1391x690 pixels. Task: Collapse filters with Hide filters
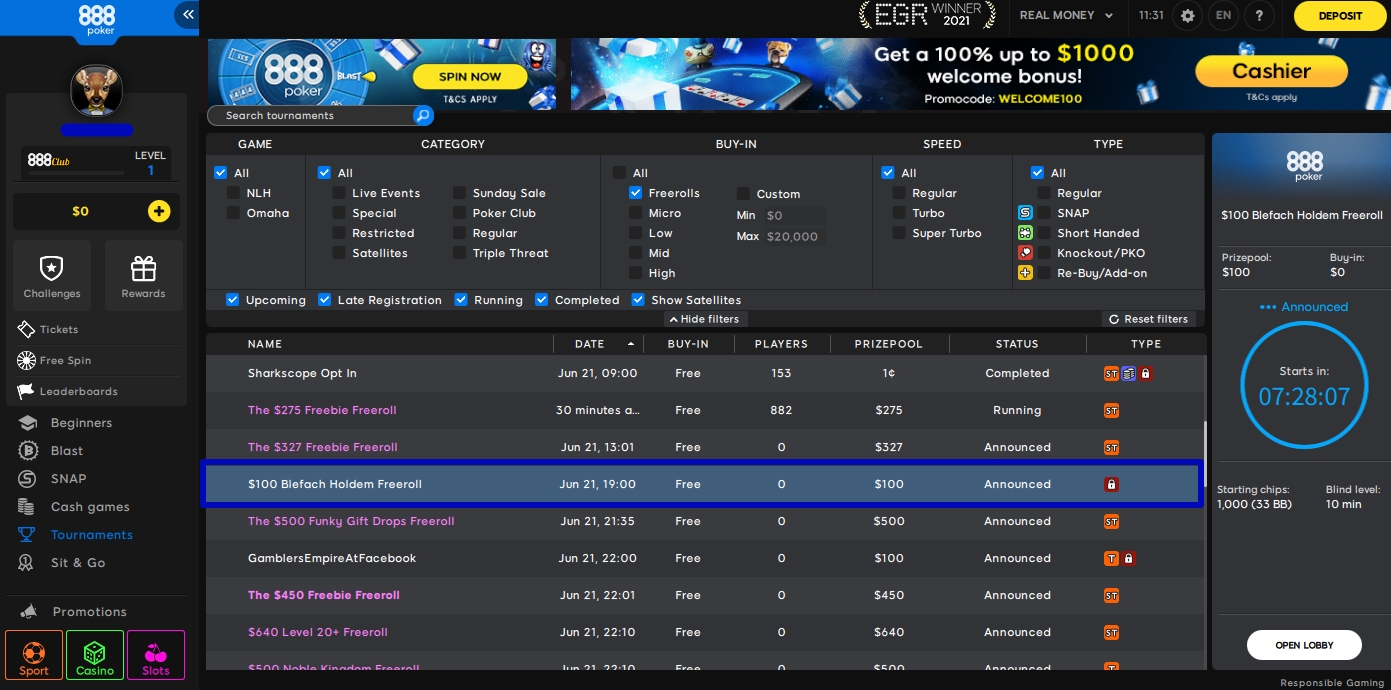tap(705, 319)
